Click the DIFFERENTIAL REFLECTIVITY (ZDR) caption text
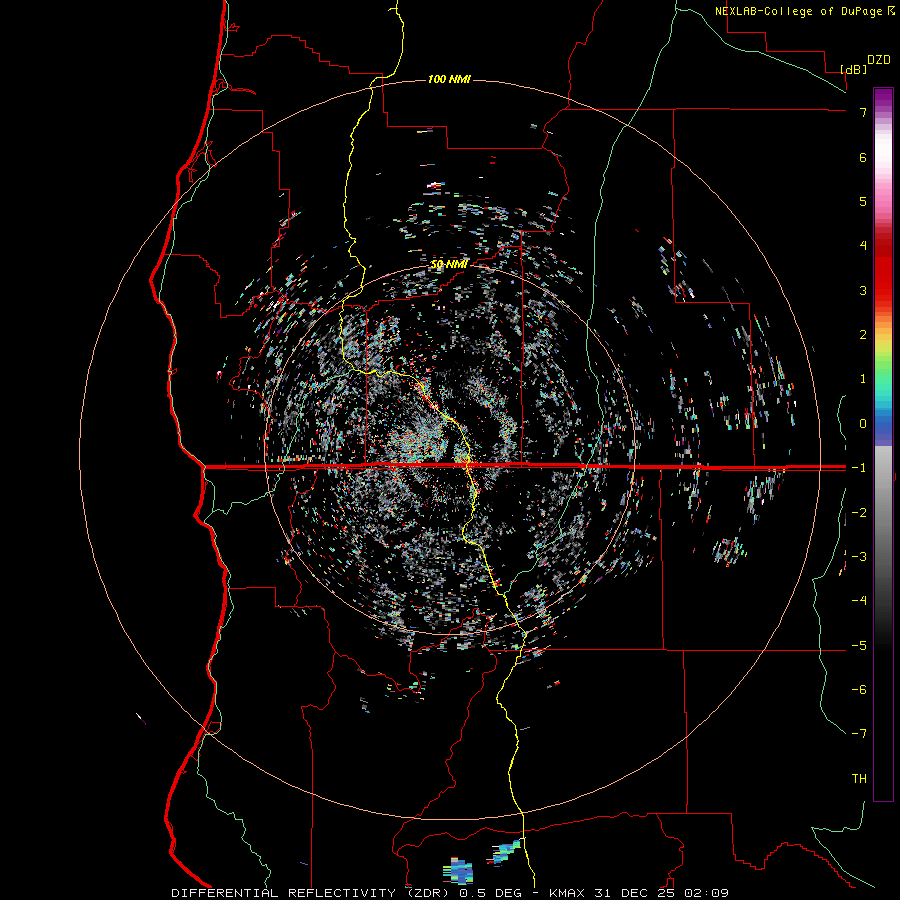This screenshot has width=900, height=900. tap(312, 893)
